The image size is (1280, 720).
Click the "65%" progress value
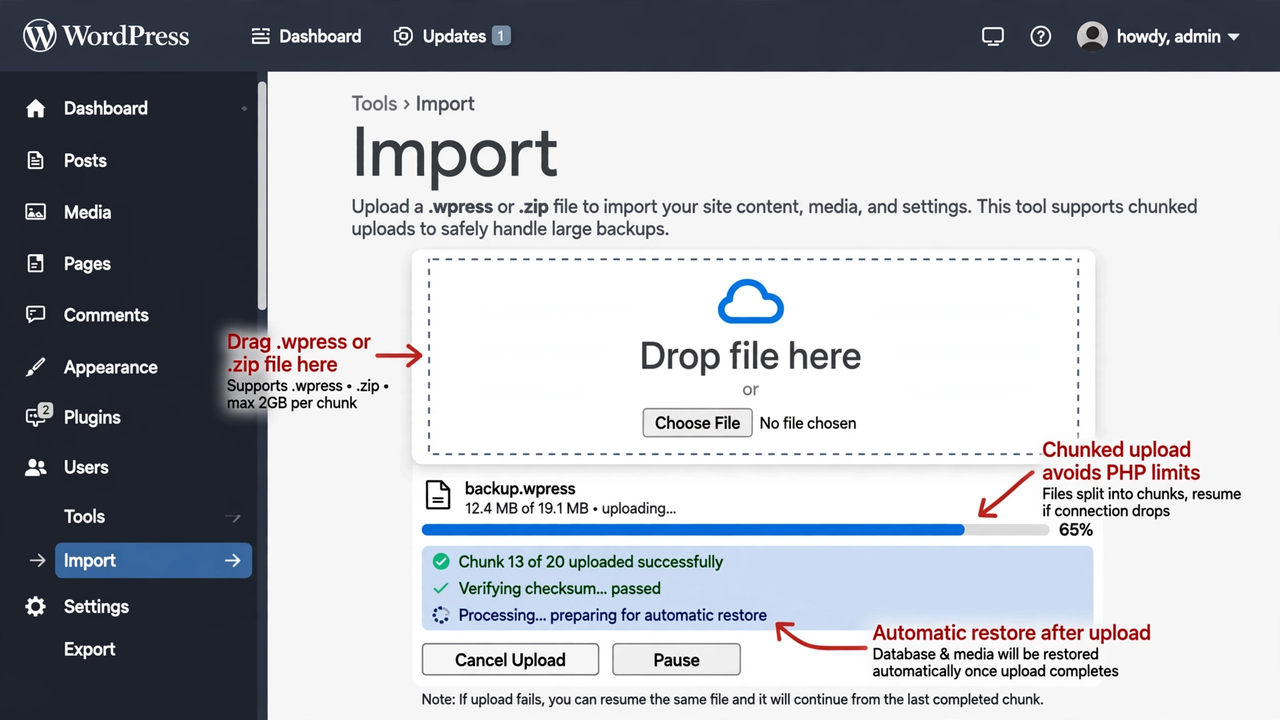coord(1076,530)
